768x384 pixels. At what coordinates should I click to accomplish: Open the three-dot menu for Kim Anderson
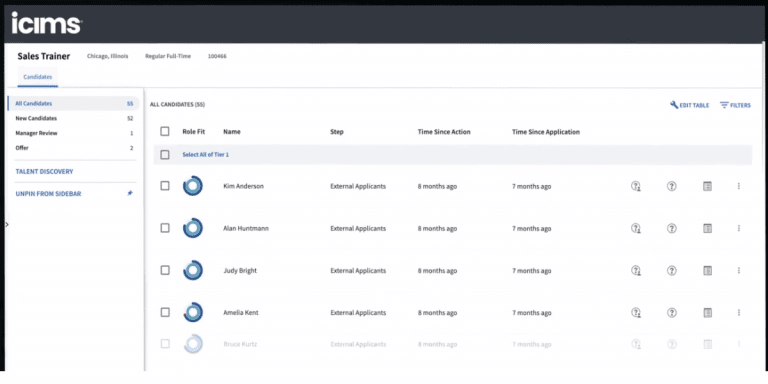(x=739, y=186)
